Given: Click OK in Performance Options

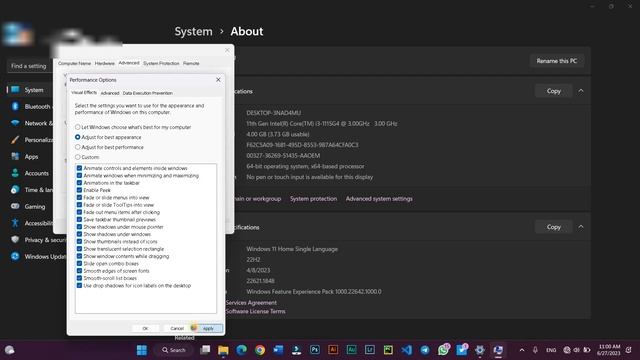Looking at the screenshot, I should coord(145,328).
